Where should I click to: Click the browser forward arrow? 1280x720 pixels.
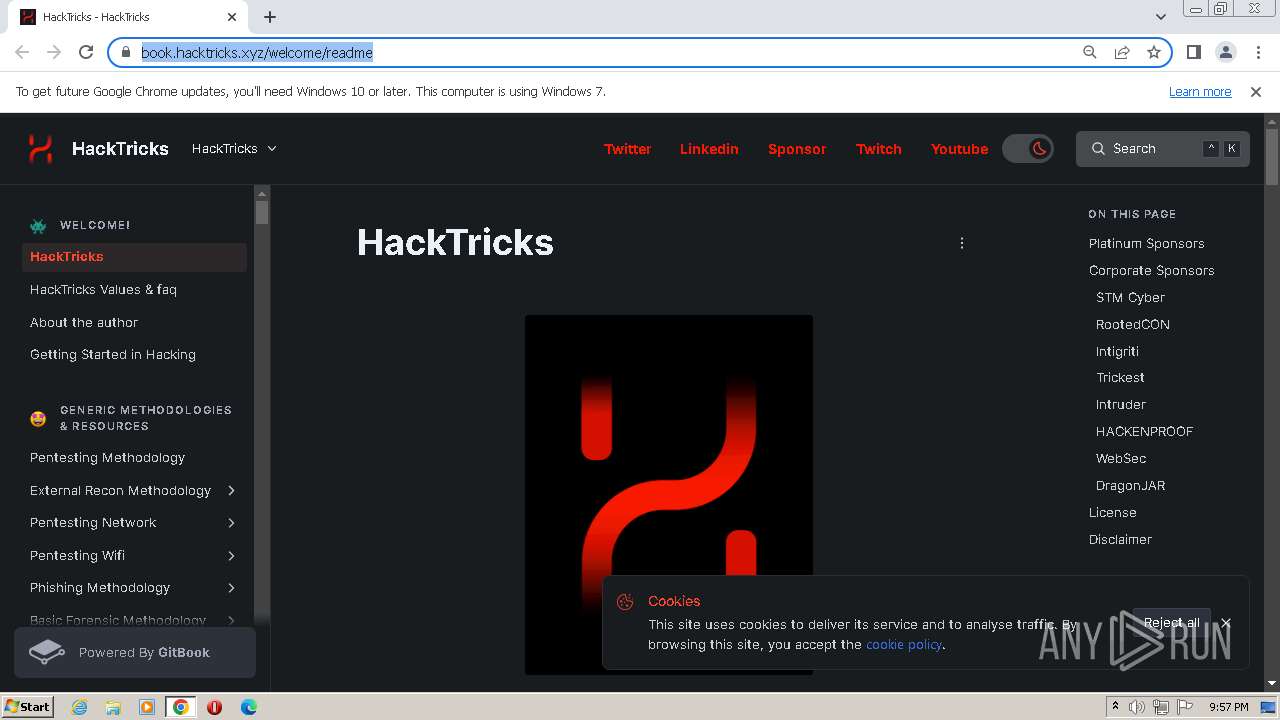pos(54,52)
